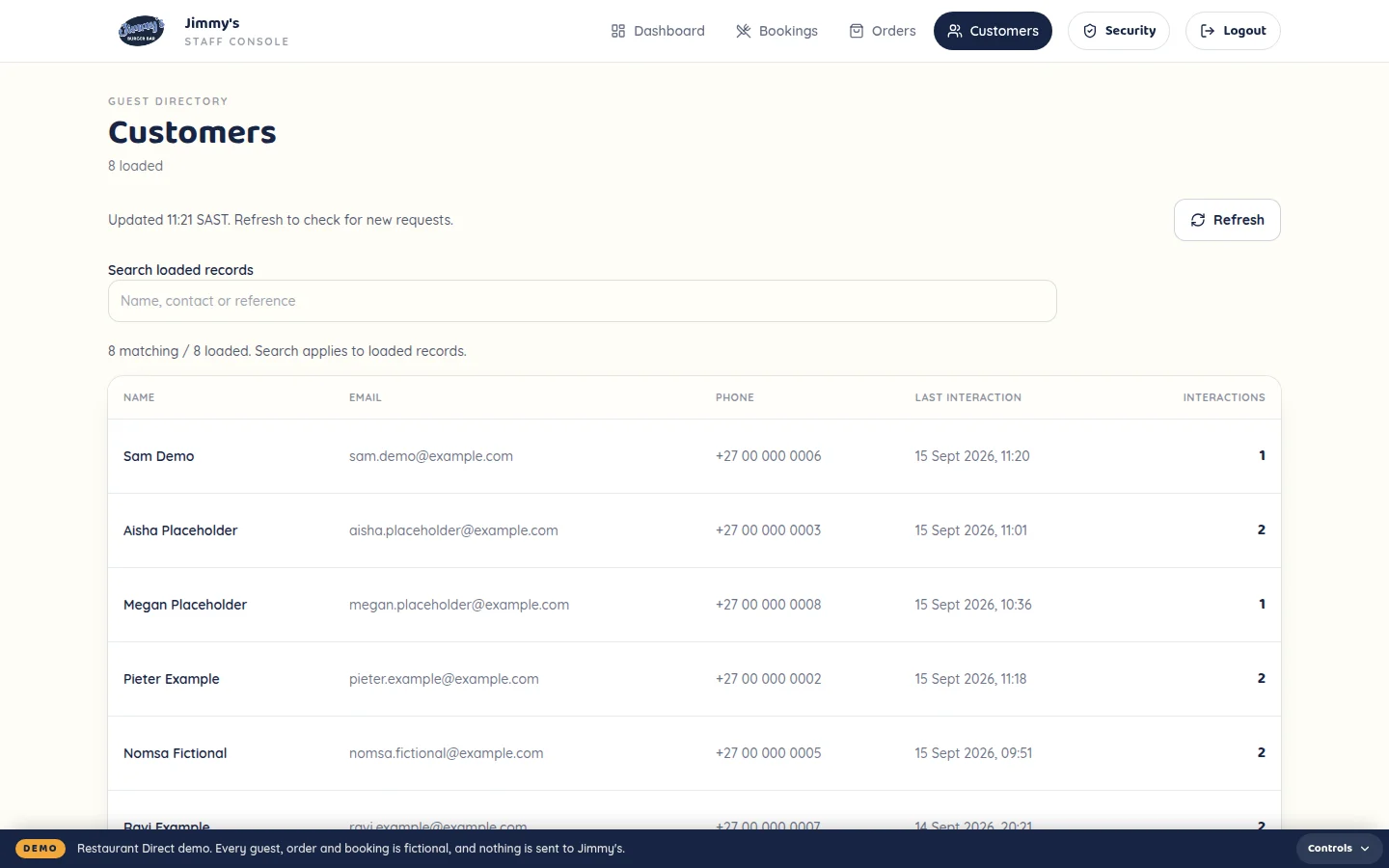
Task: Click the Orders bag icon
Action: 857,31
